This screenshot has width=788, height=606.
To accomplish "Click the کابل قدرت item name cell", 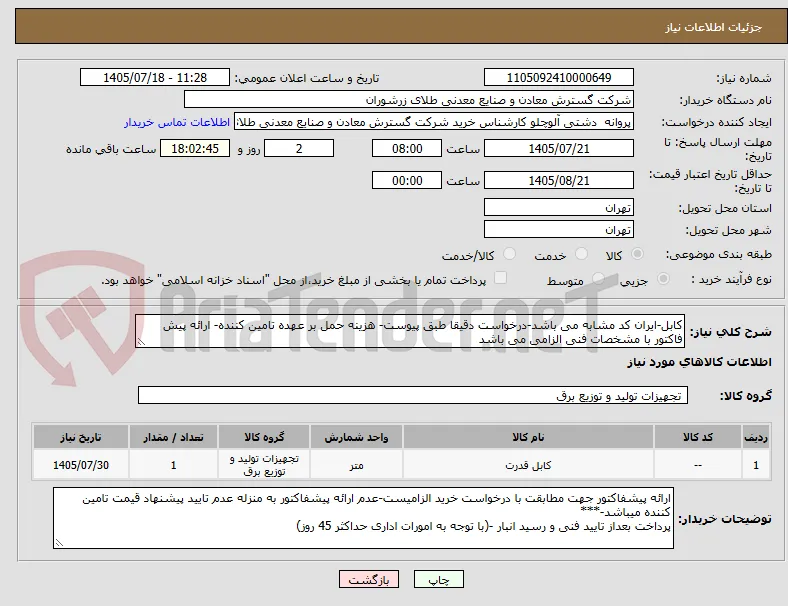I will coord(528,465).
